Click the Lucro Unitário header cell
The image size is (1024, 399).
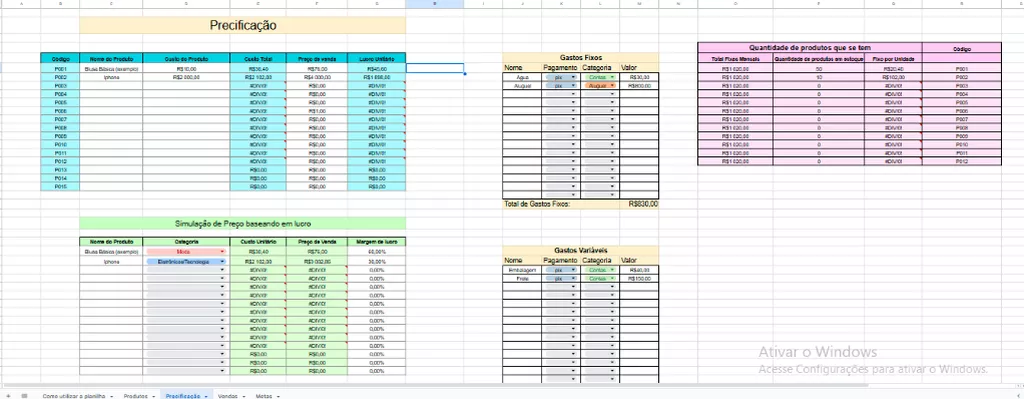pyautogui.click(x=377, y=58)
